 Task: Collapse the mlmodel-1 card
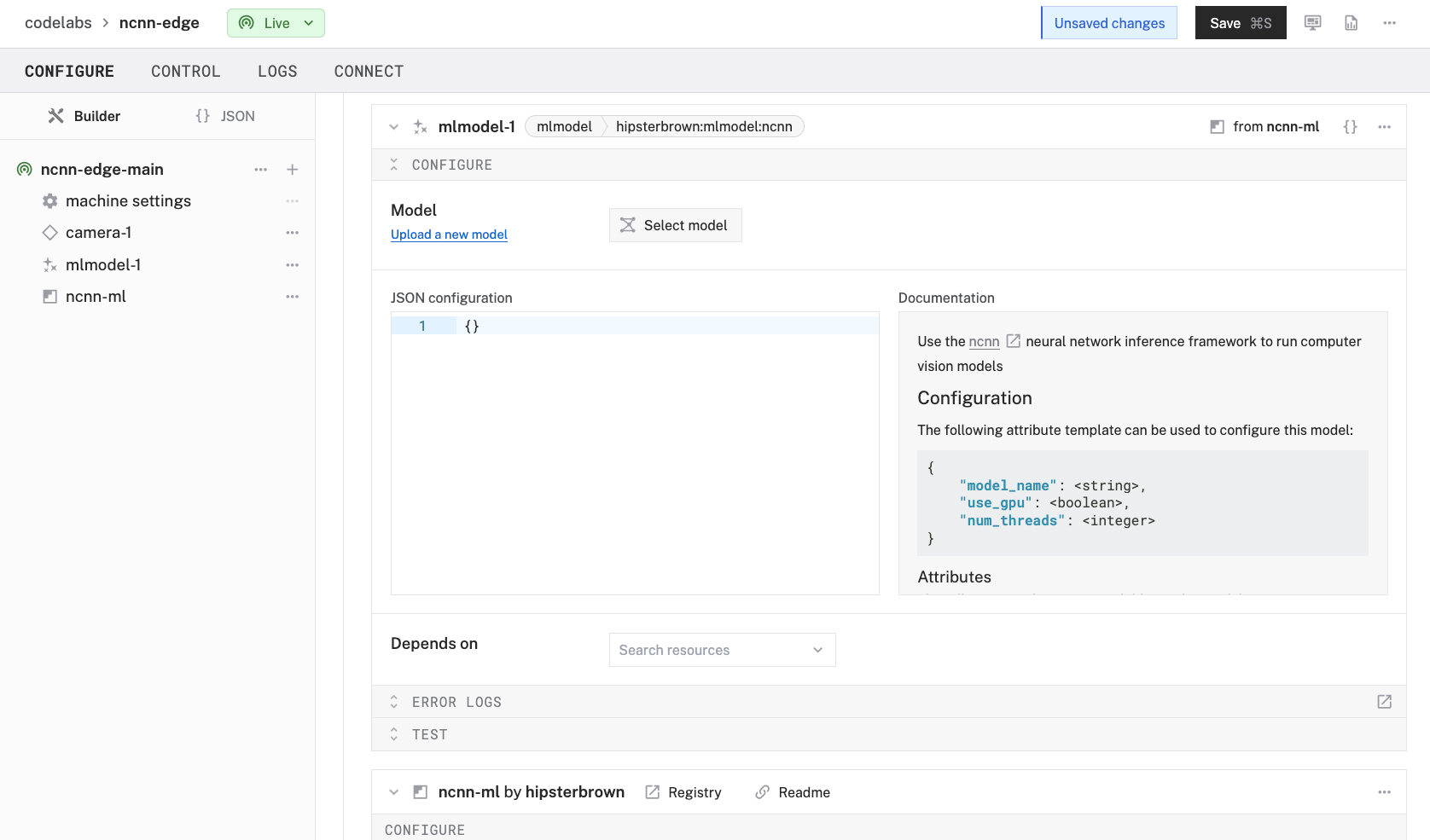tap(393, 127)
